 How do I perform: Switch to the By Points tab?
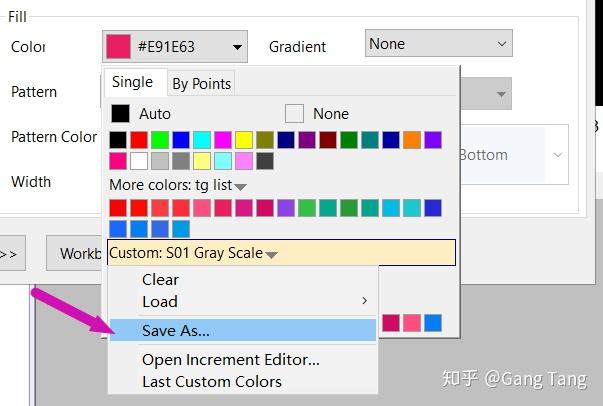(201, 84)
